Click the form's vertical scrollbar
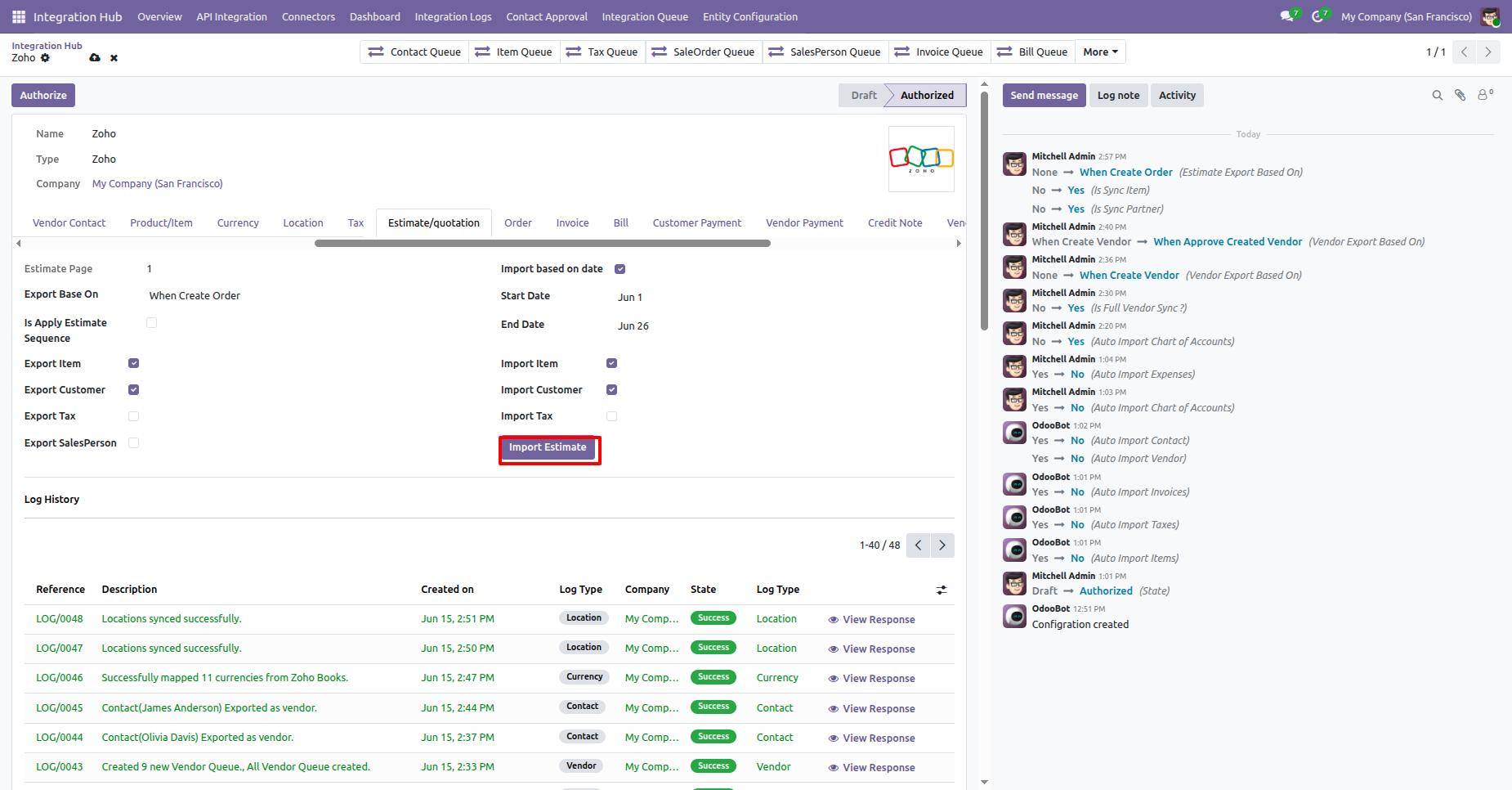Image resolution: width=1512 pixels, height=790 pixels. (984, 209)
